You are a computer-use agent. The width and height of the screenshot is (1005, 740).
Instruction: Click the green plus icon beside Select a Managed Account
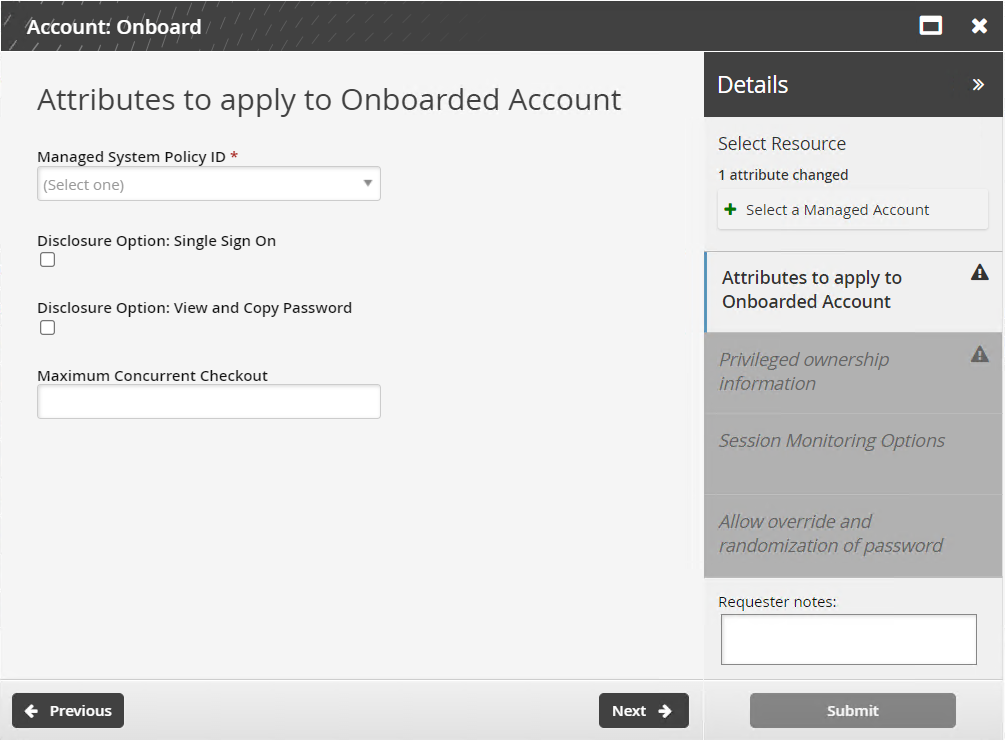click(731, 210)
